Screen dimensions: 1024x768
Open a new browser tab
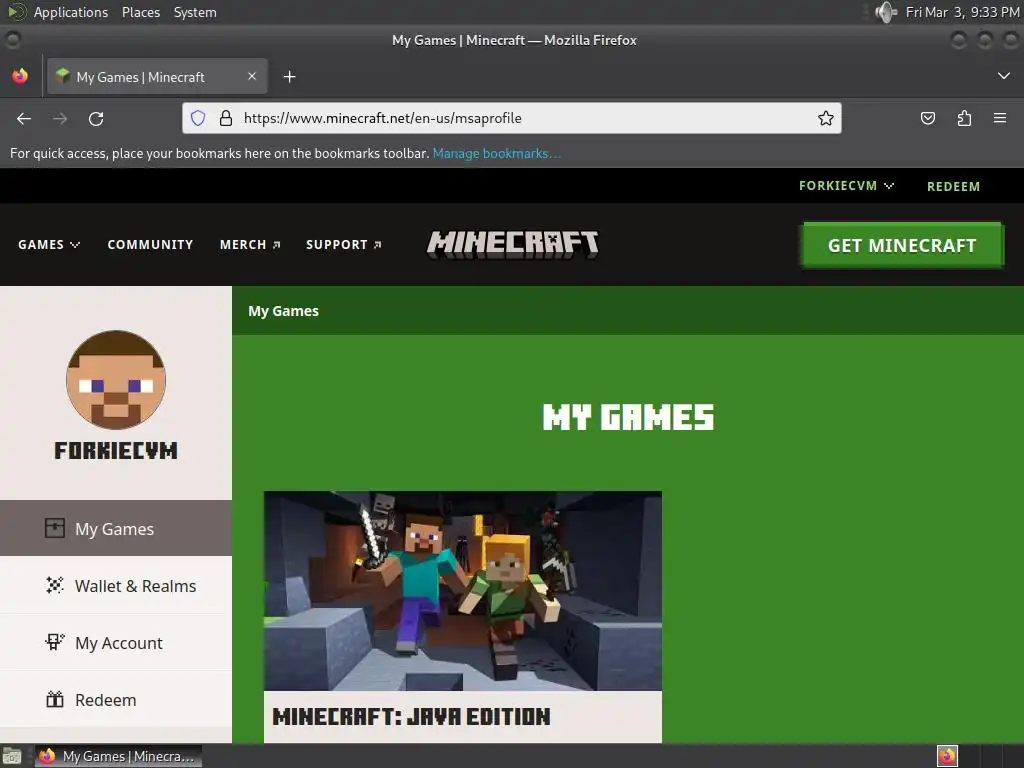[x=289, y=77]
